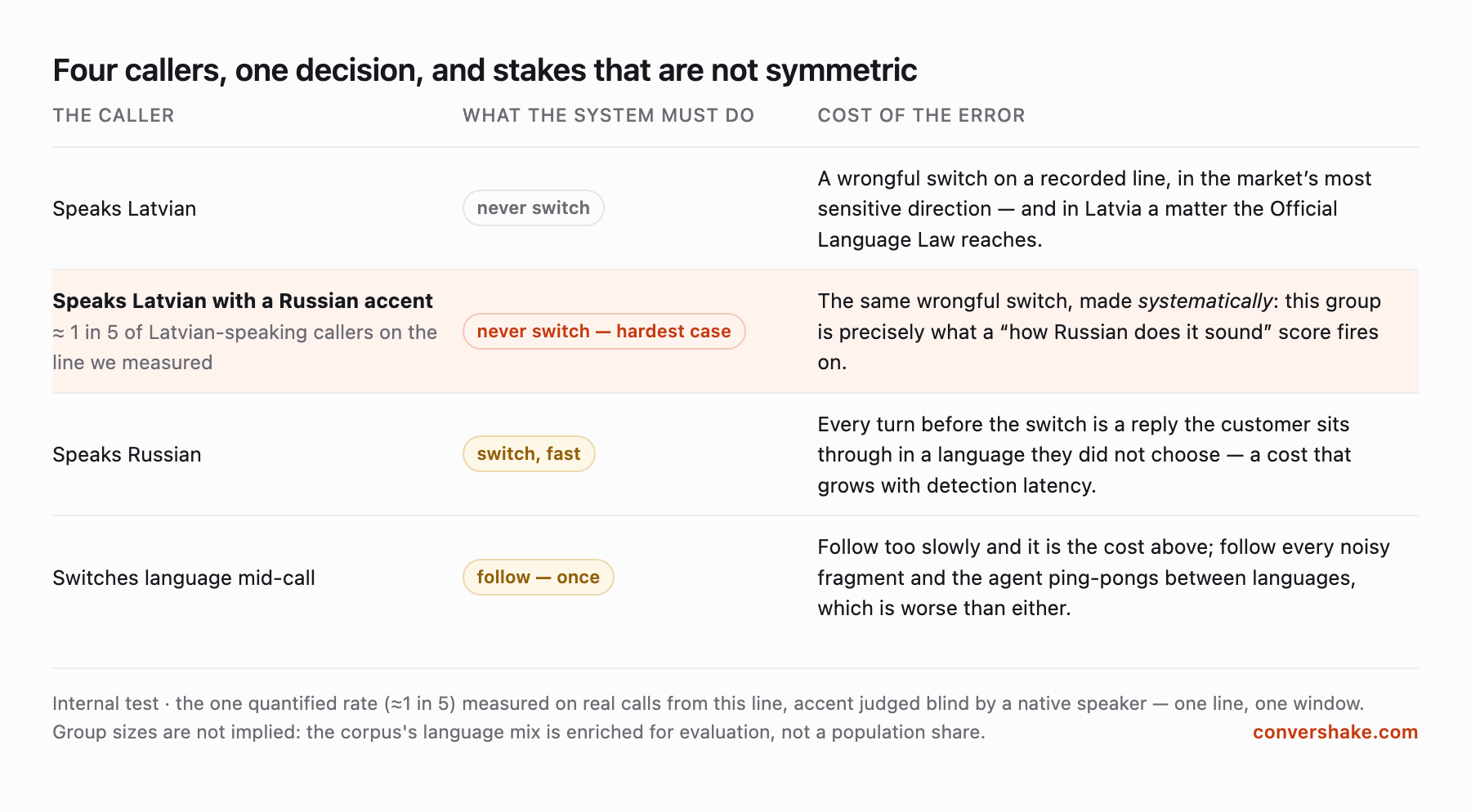Click the ping-pongs between languages paragraph

1103,578
